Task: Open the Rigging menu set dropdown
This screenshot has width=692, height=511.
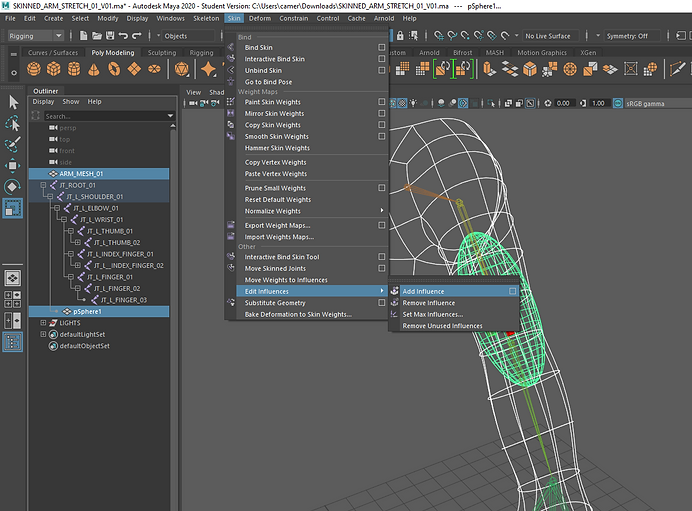Action: (x=35, y=36)
